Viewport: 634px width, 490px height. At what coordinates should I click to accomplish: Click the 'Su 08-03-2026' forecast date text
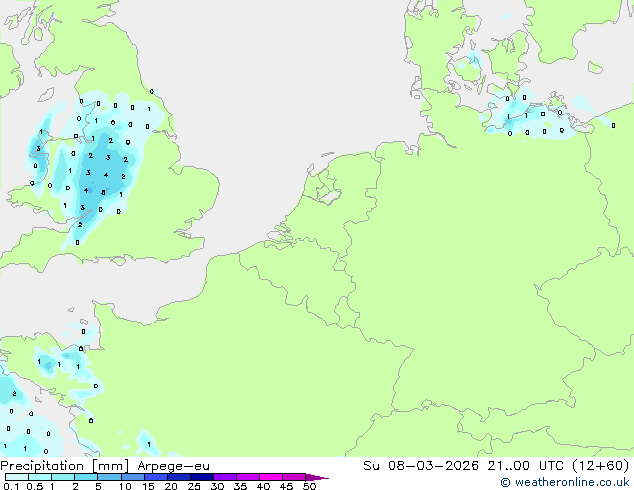click(x=421, y=466)
